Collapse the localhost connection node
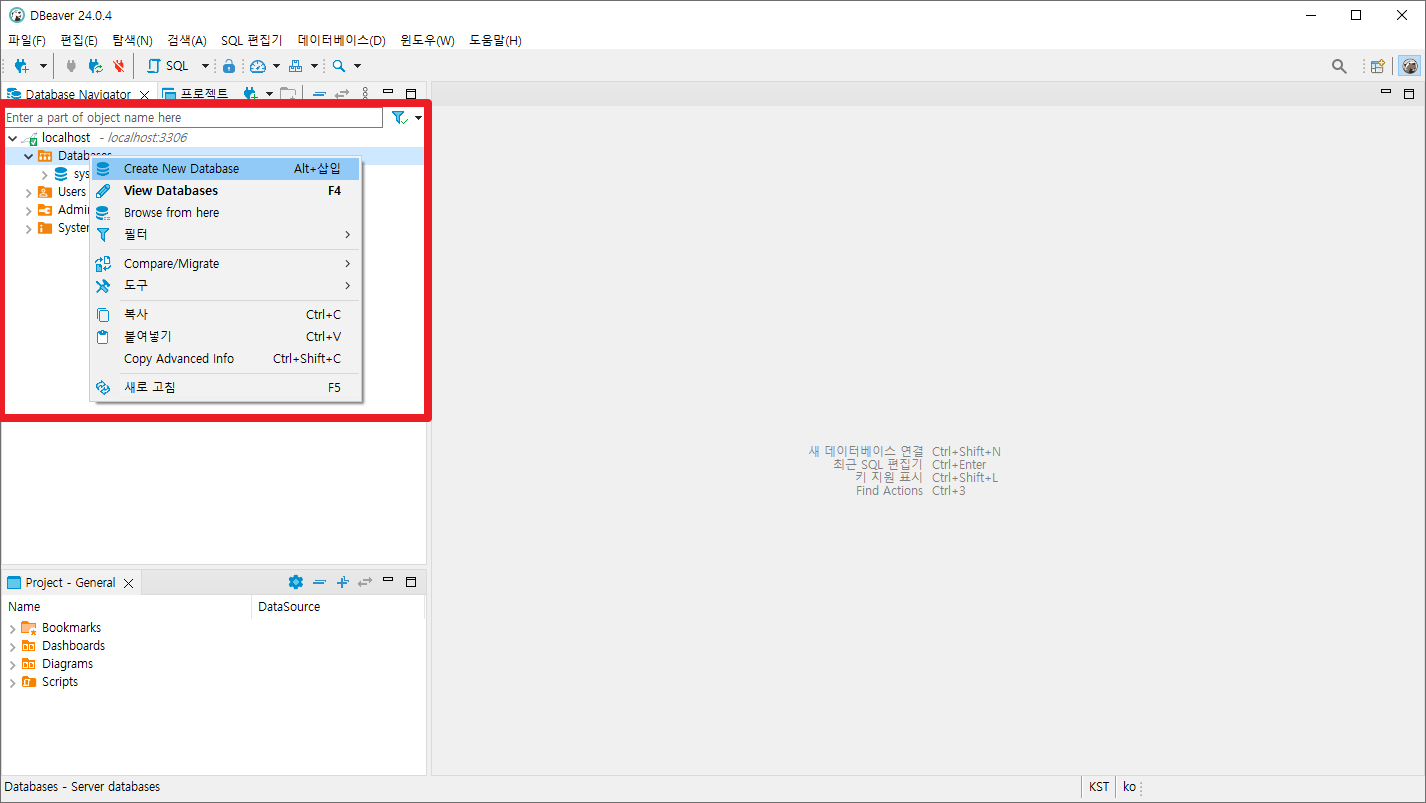Viewport: 1426px width, 803px height. (12, 138)
